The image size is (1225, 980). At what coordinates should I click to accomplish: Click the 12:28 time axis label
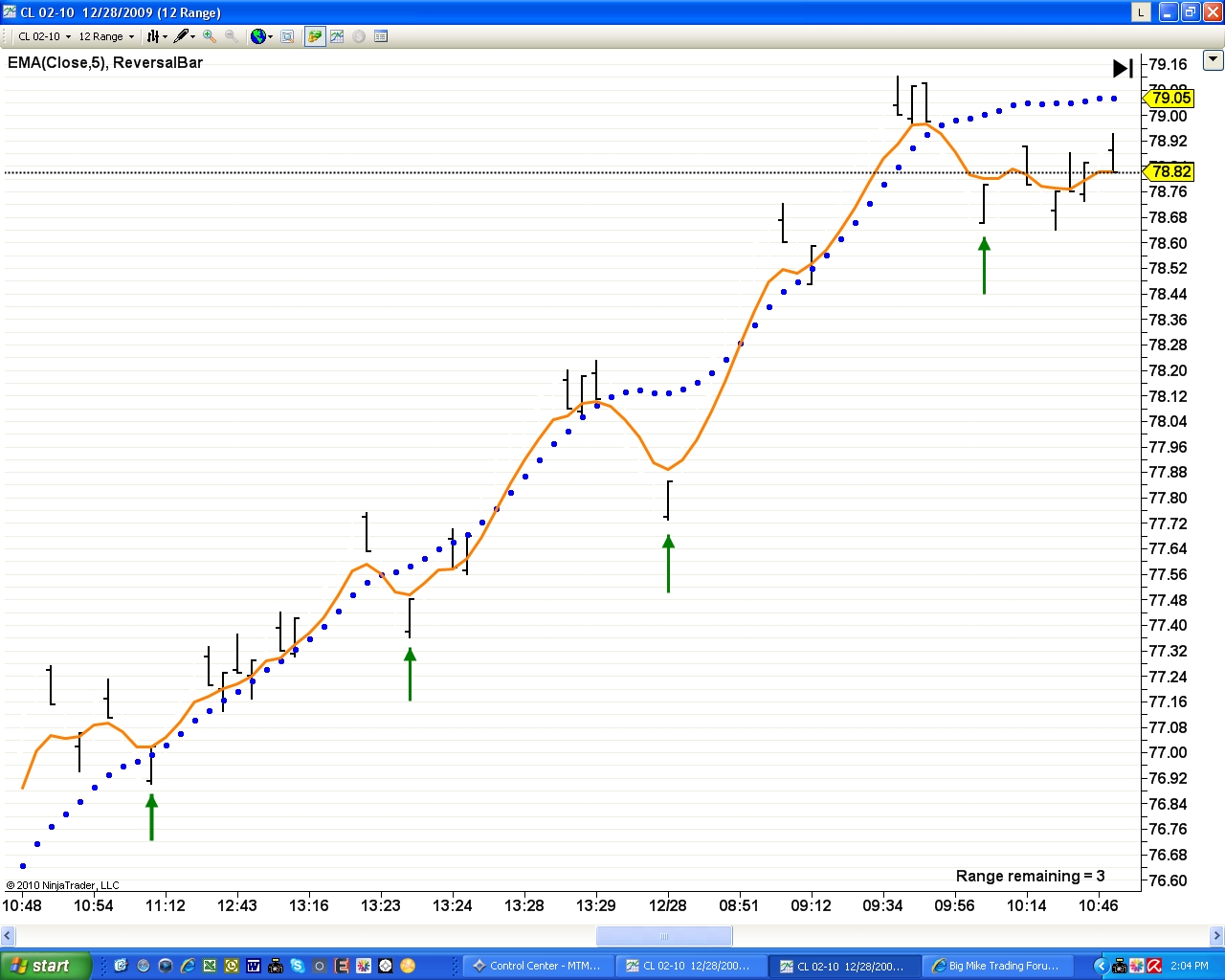[668, 905]
